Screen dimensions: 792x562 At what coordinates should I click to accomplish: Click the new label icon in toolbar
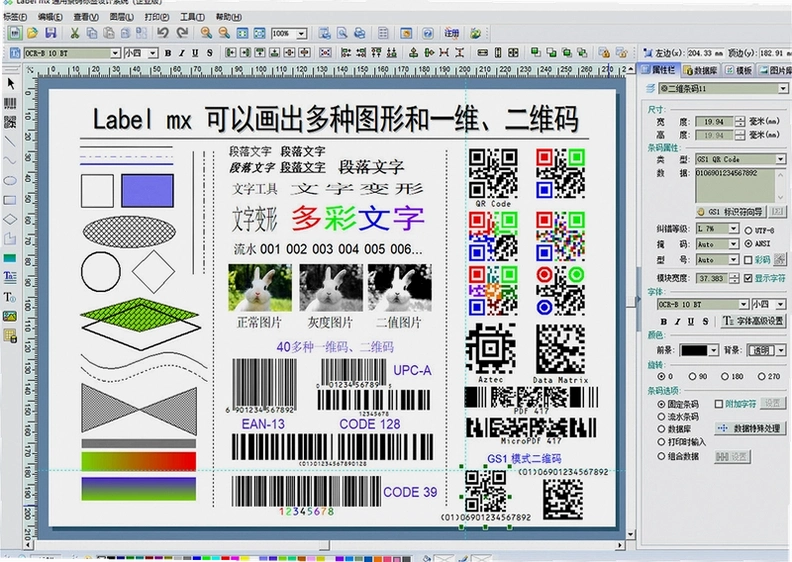point(15,33)
